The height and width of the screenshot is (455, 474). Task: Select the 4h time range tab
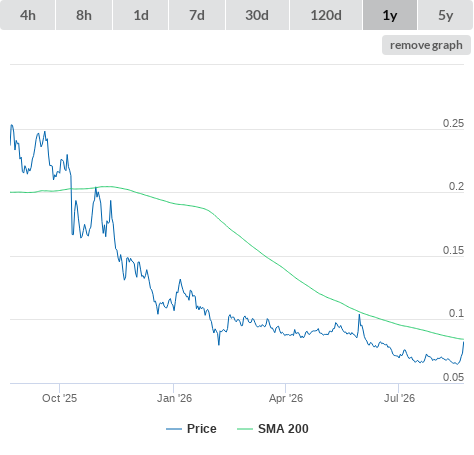28,15
